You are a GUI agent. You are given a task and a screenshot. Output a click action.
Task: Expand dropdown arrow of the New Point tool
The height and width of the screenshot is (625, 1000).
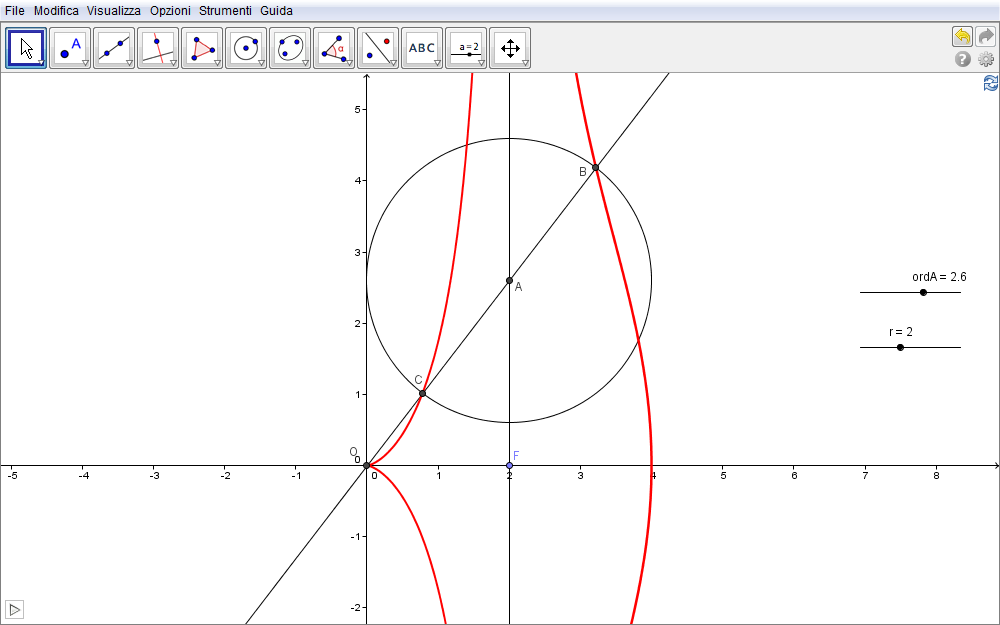point(85,63)
